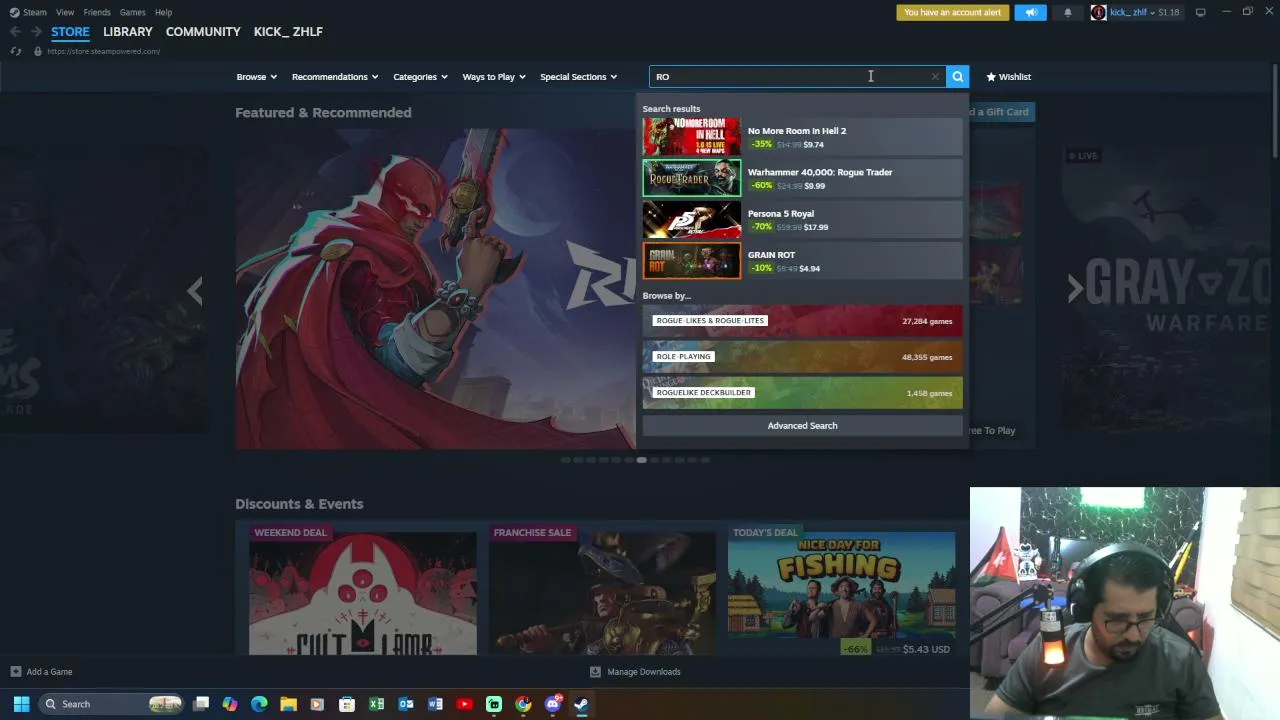The image size is (1280, 720).
Task: Open YouTube from the taskbar
Action: pyautogui.click(x=464, y=704)
